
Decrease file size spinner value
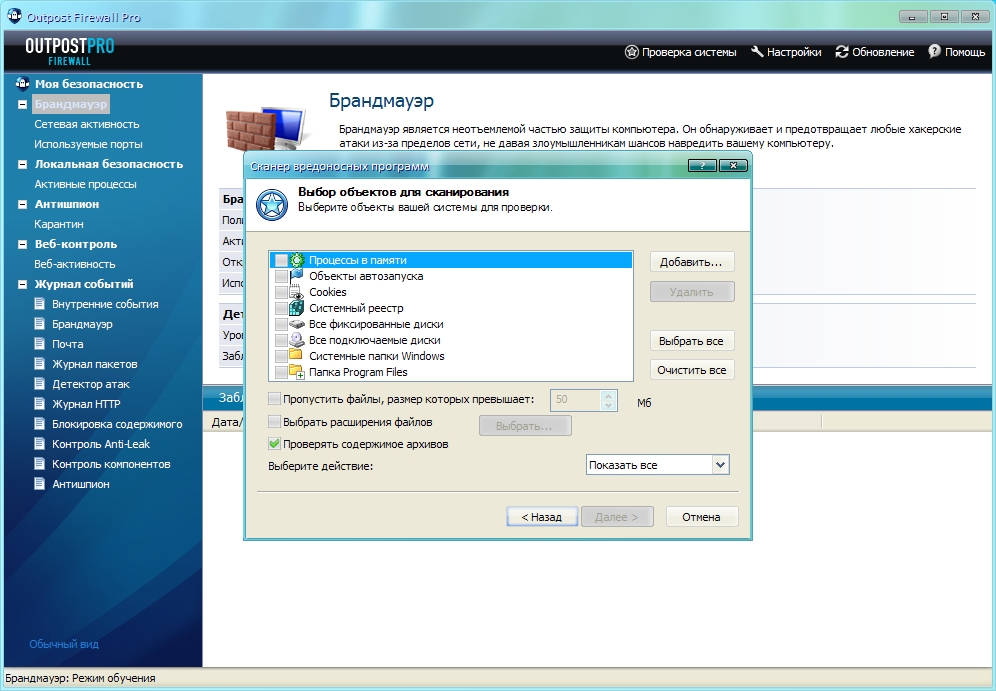[x=608, y=405]
